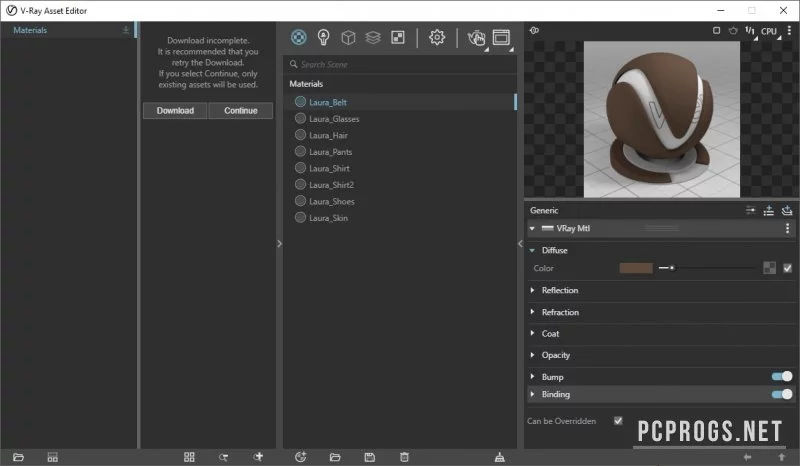800x466 pixels.
Task: Create new material asset icon
Action: click(301, 457)
